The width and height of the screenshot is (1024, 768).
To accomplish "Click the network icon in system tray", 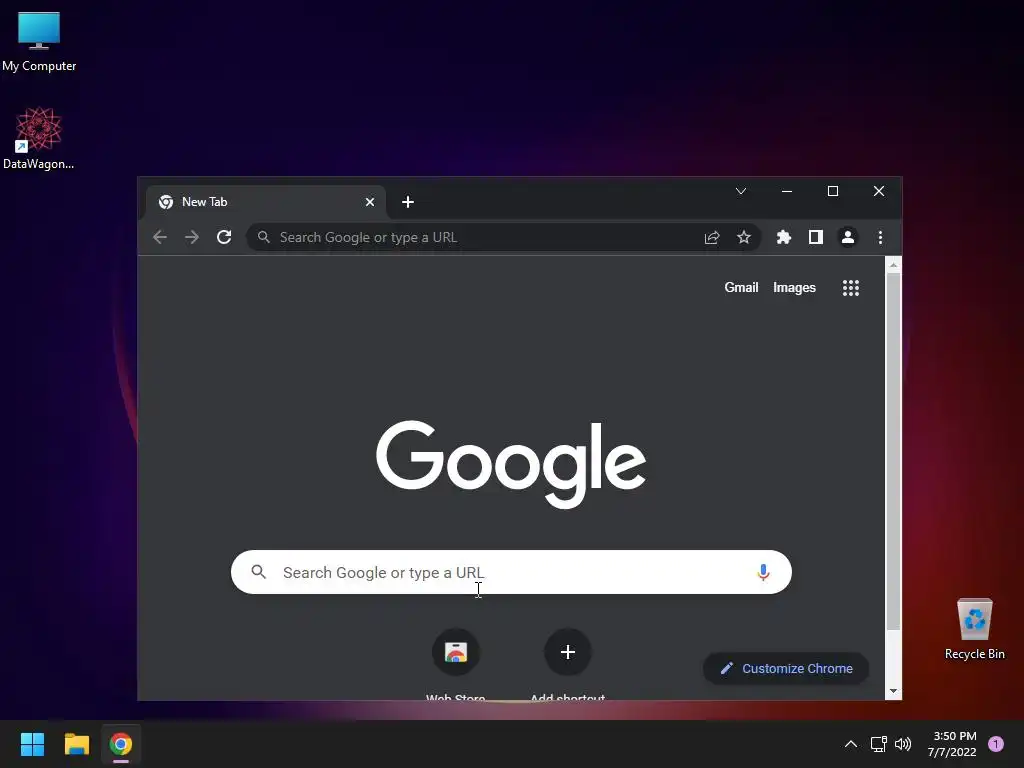I will [878, 744].
